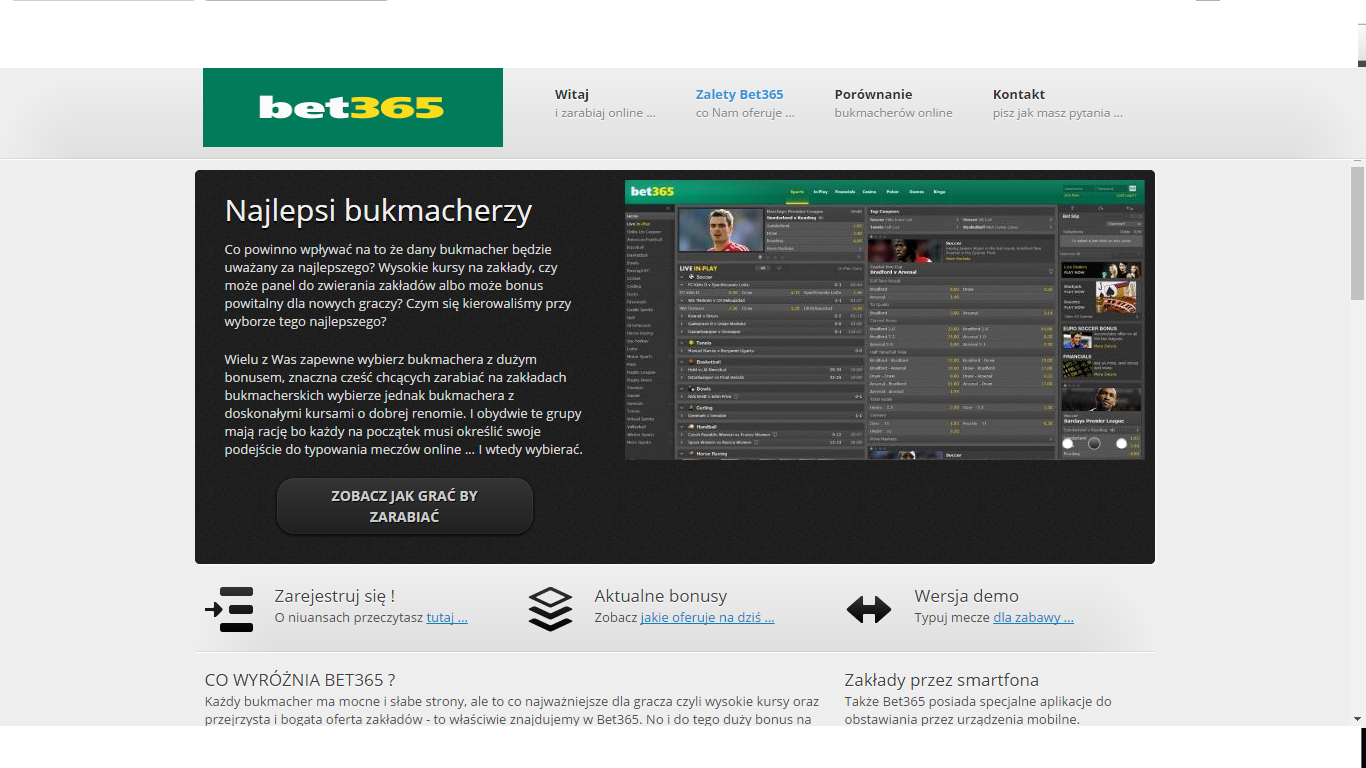Viewport: 1366px width, 768px height.
Task: Follow the 'dla zabawy ...' link
Action: [1033, 617]
